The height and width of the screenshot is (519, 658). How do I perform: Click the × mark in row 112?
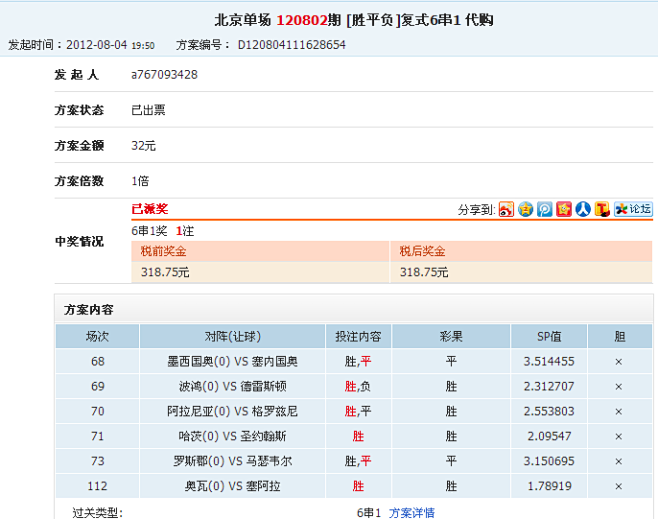click(x=619, y=486)
